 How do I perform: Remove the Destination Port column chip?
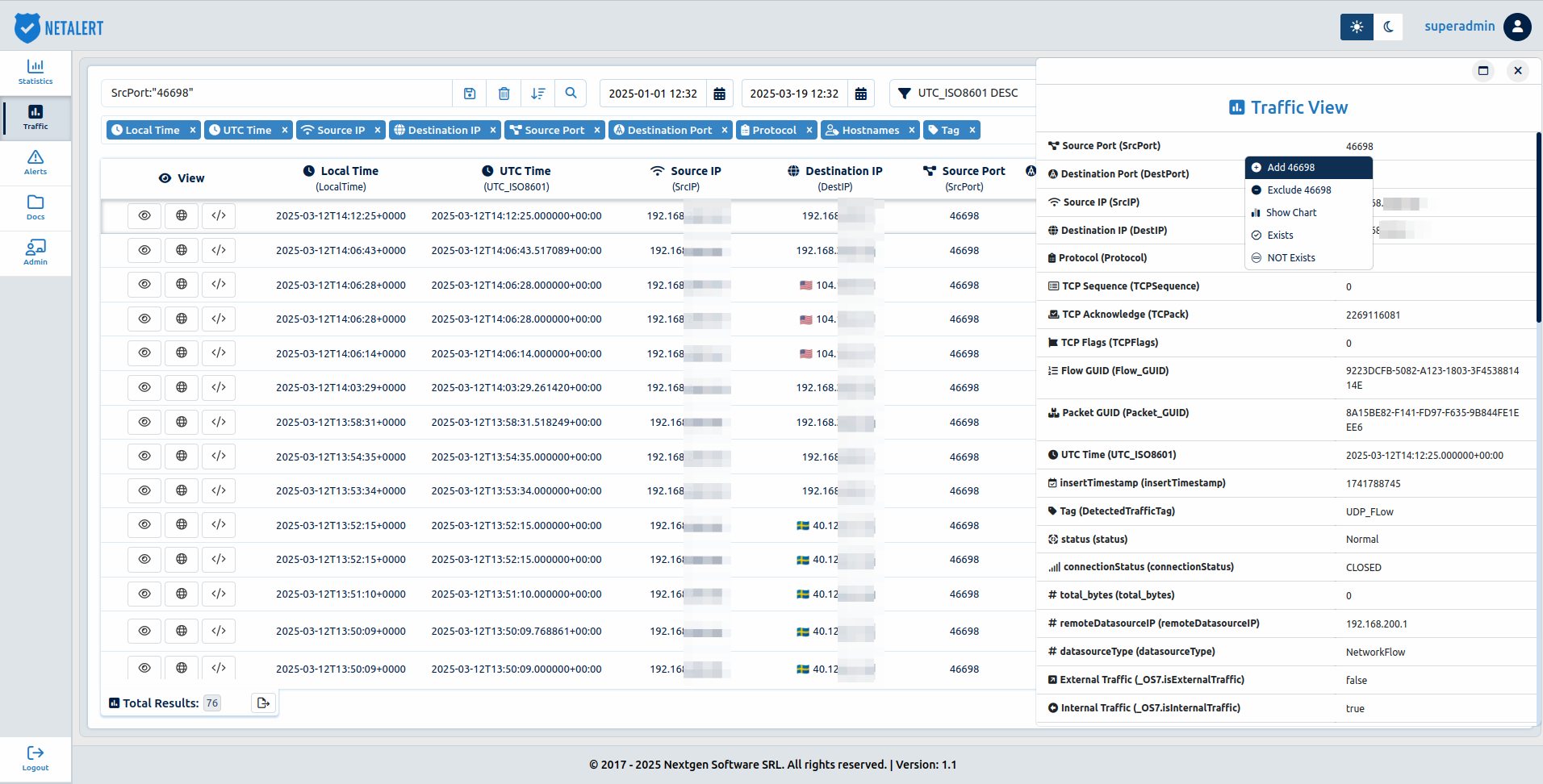pos(724,130)
